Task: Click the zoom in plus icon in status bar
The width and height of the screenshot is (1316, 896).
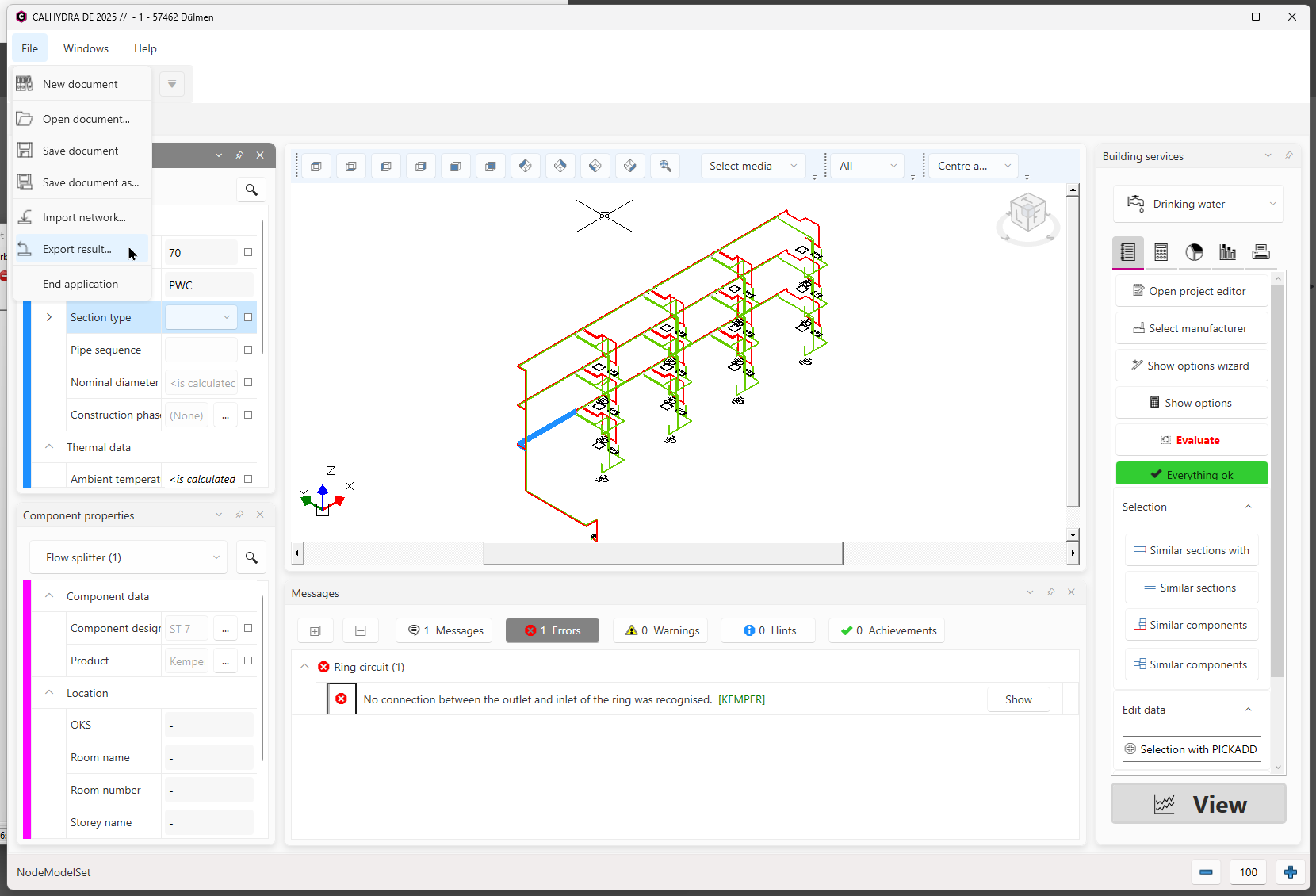Action: coord(1291,872)
